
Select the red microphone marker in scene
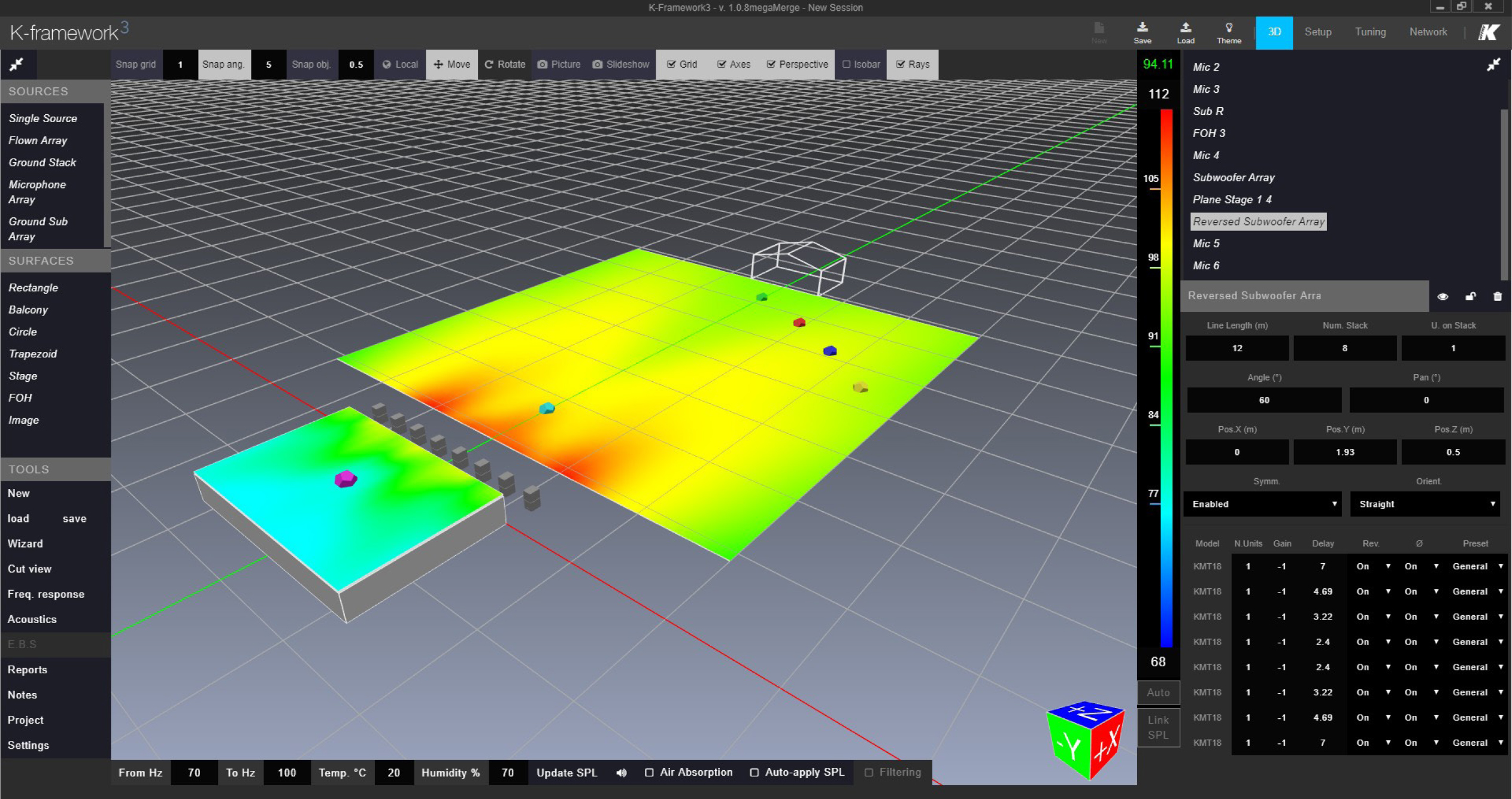[799, 323]
